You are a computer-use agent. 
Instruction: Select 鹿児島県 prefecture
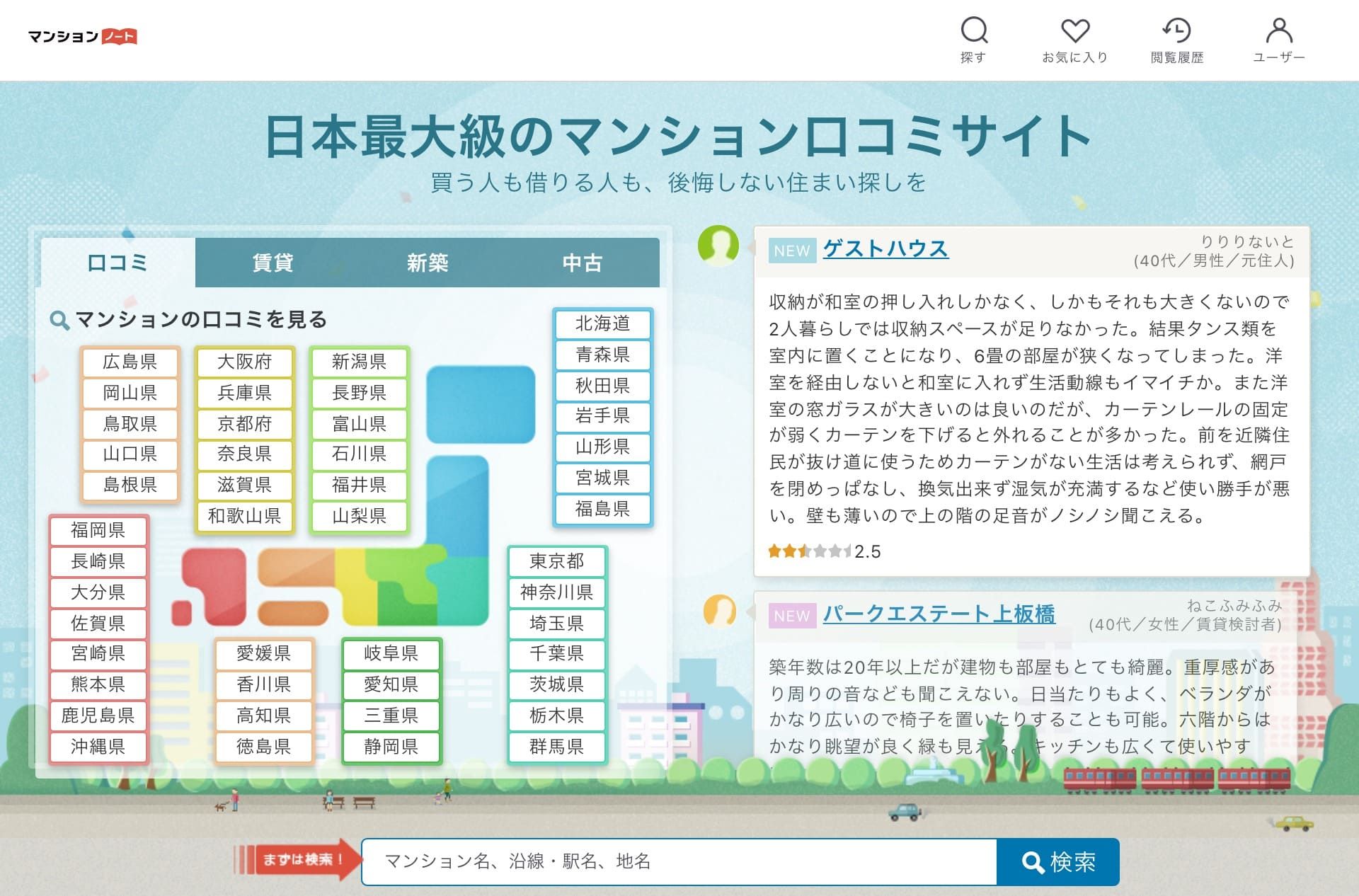pos(98,716)
